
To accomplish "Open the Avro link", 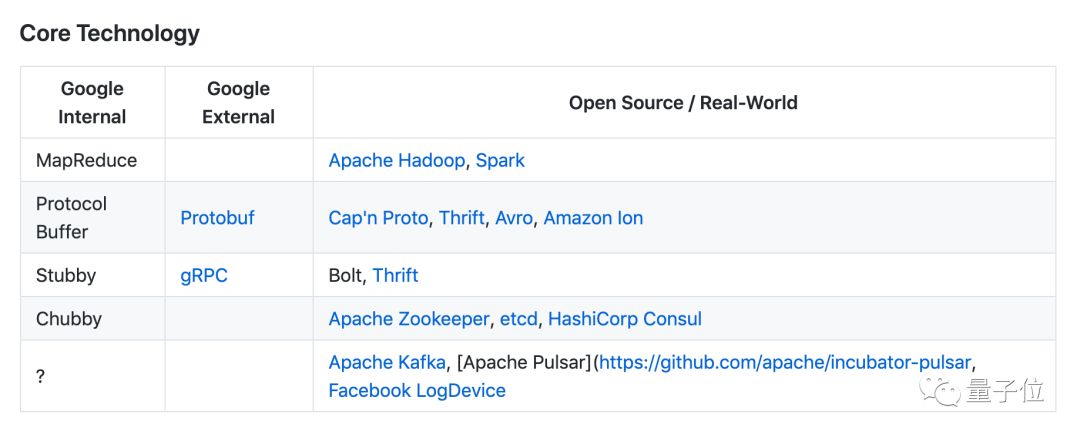I will 514,218.
